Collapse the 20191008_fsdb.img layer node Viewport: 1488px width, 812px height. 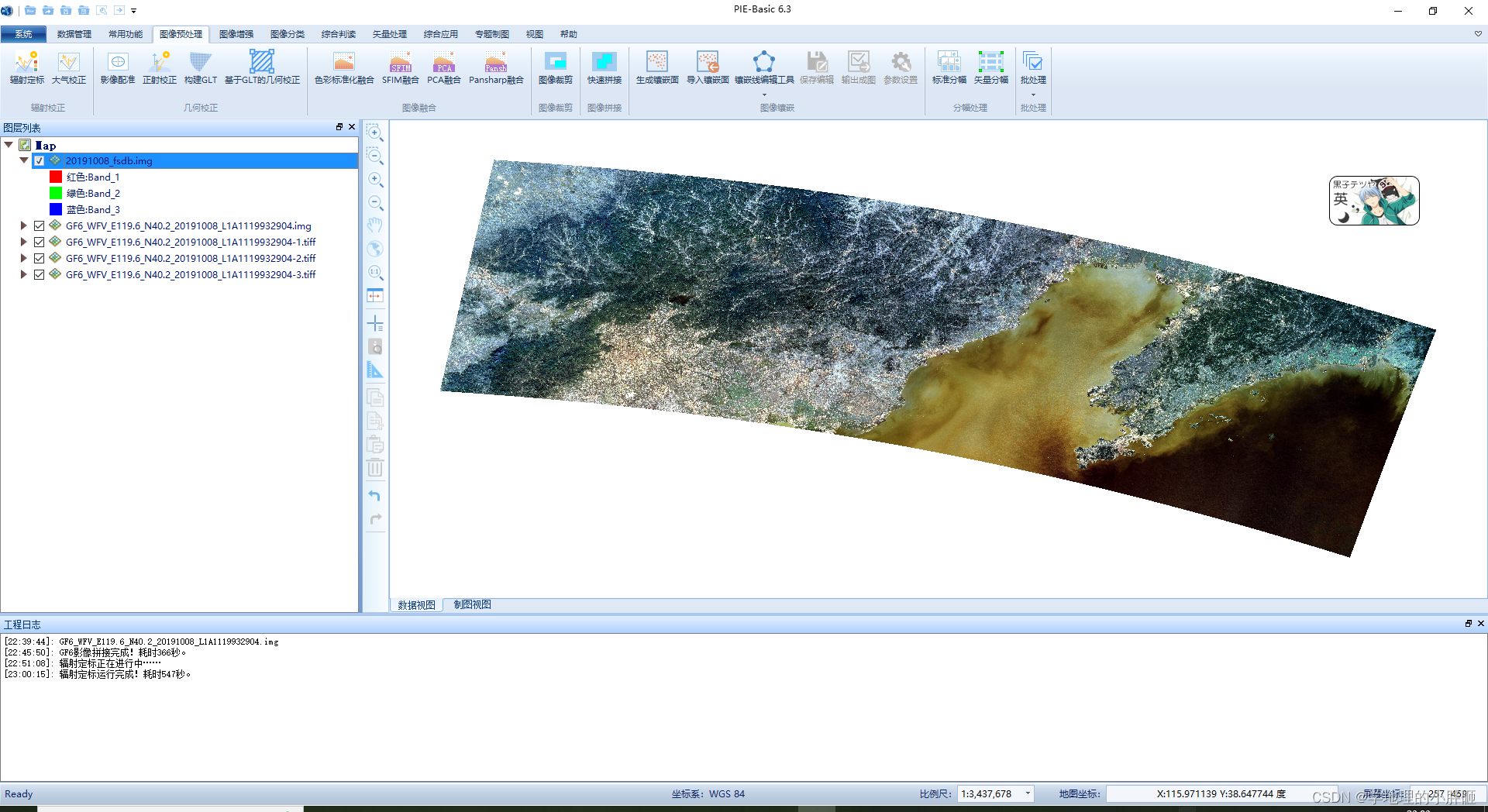tap(24, 160)
